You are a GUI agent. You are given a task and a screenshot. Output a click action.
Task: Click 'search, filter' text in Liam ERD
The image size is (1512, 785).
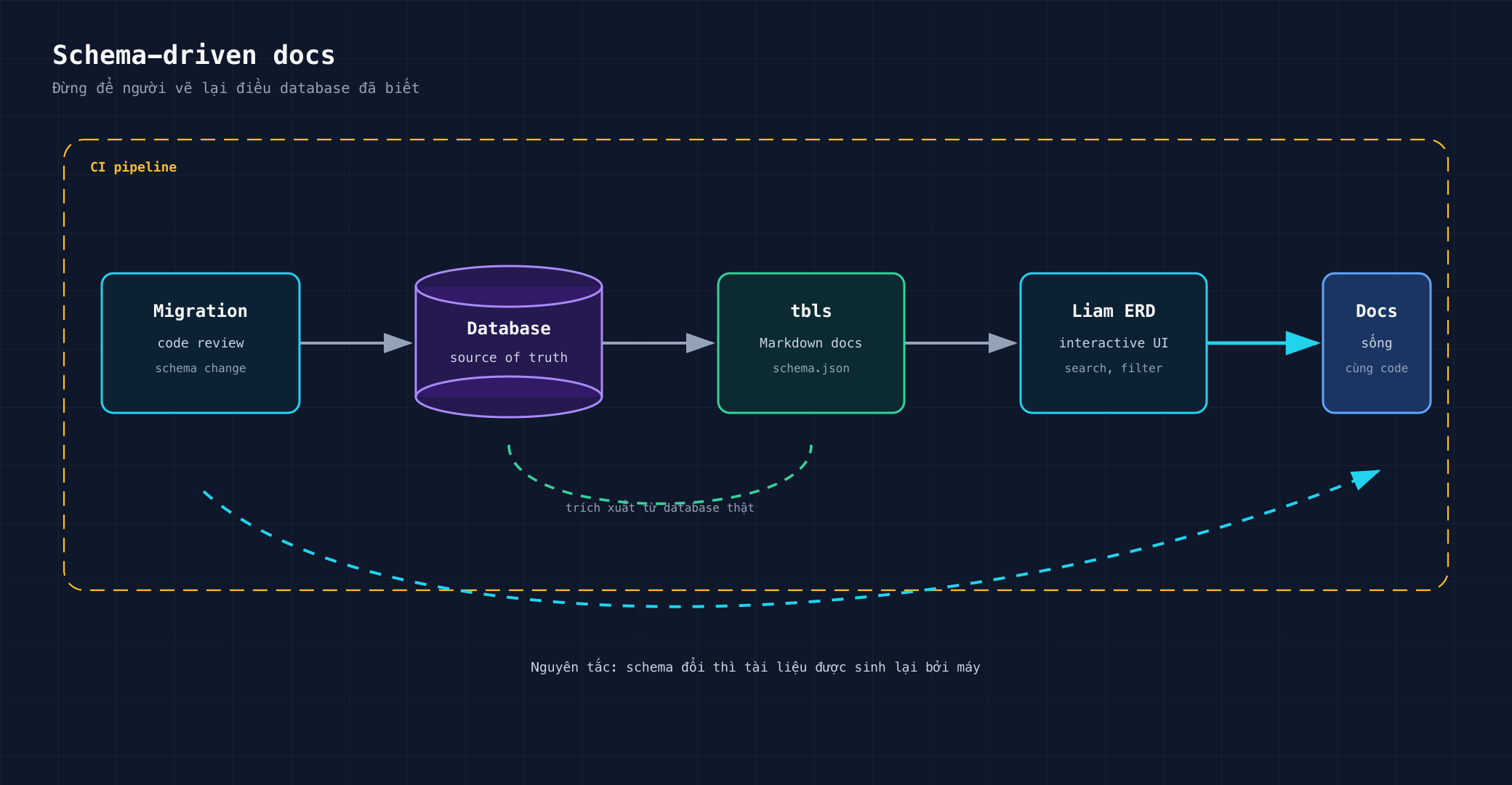click(x=1114, y=369)
